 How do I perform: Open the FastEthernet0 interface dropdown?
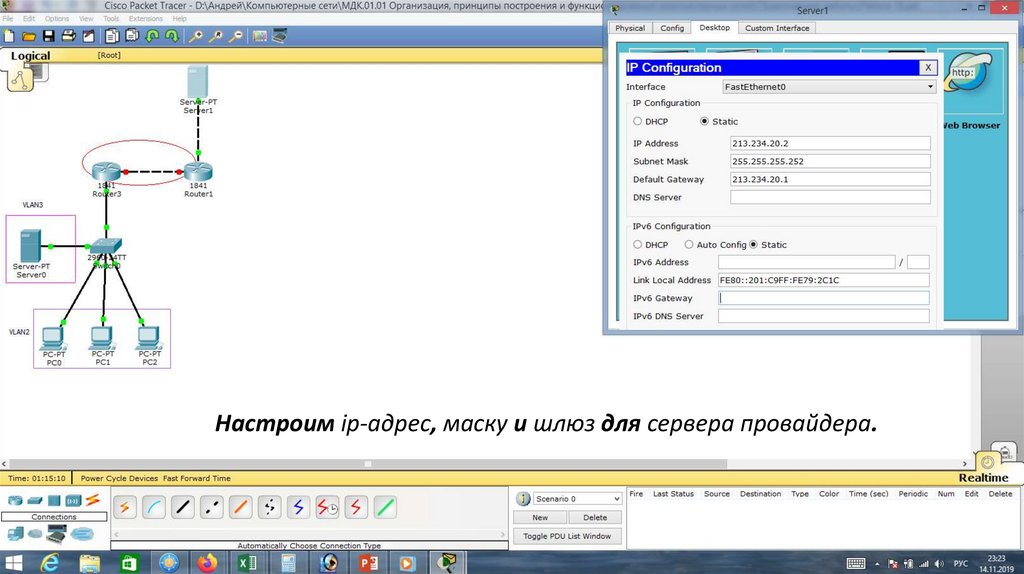pyautogui.click(x=829, y=87)
